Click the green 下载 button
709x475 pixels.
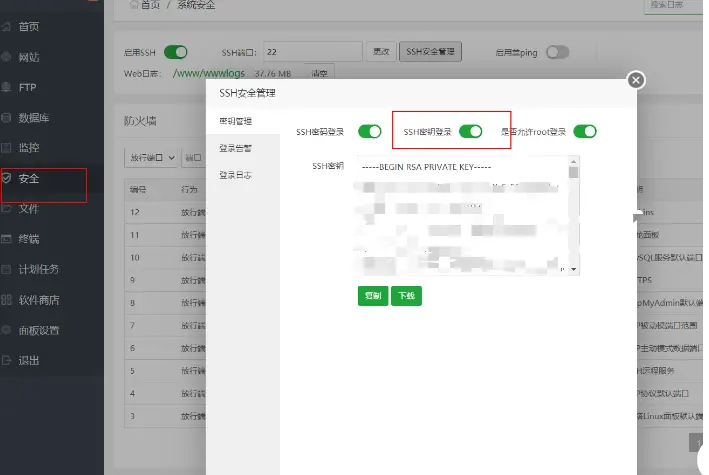click(x=406, y=296)
